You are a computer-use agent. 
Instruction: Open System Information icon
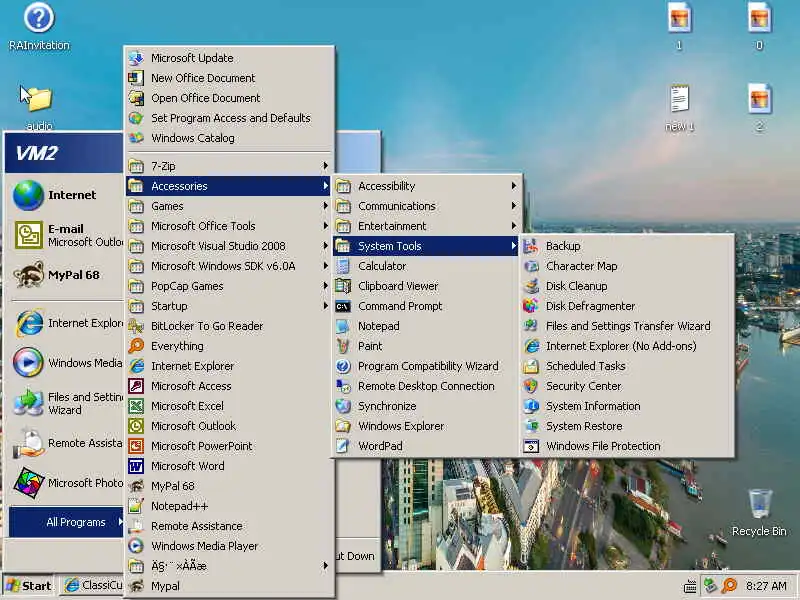pyautogui.click(x=531, y=406)
